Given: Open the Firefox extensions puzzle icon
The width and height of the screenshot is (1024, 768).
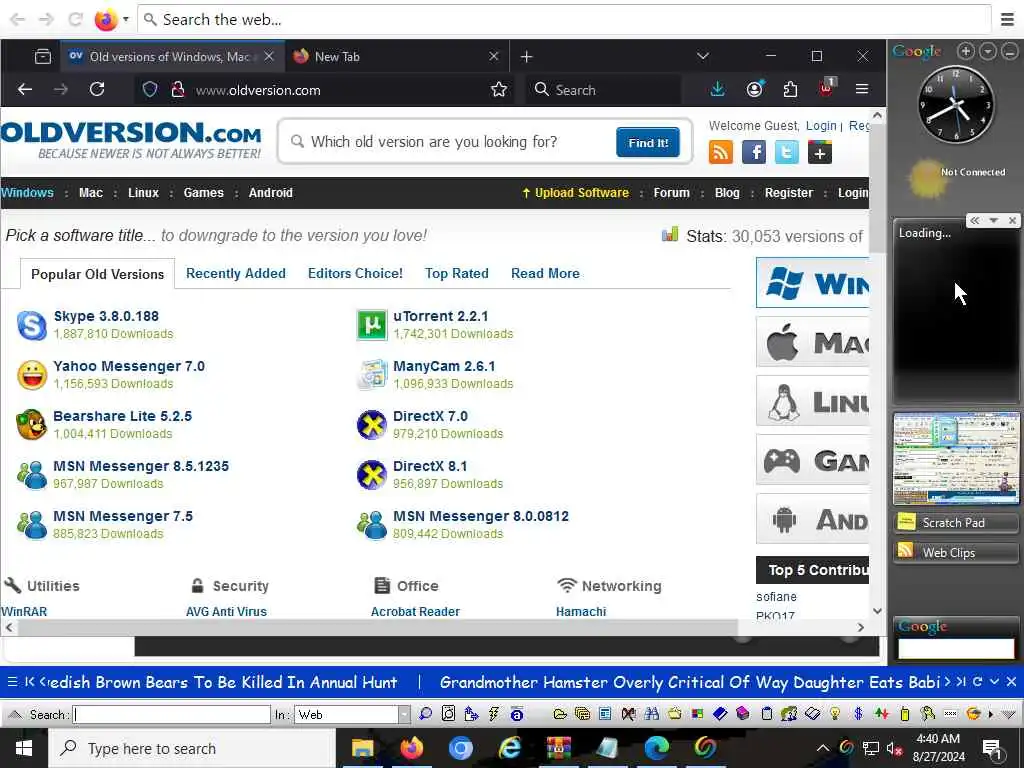Looking at the screenshot, I should [x=790, y=89].
